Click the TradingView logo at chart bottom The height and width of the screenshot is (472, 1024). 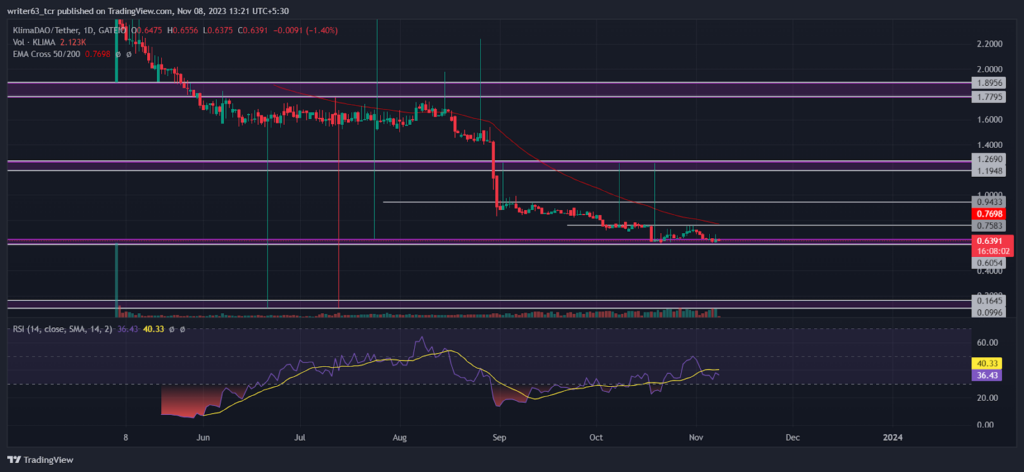pos(40,460)
